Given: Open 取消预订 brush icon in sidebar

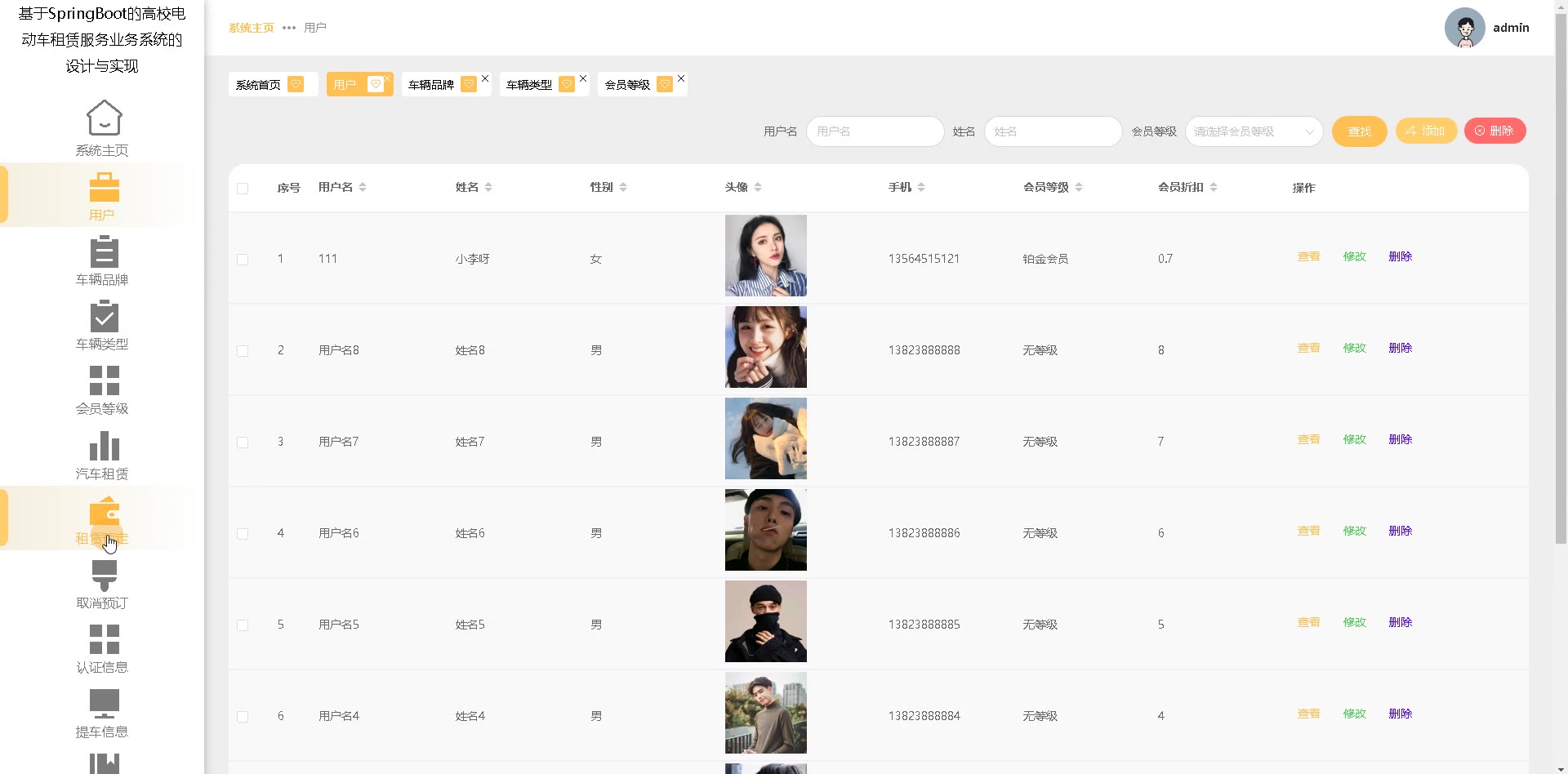Looking at the screenshot, I should click(104, 575).
